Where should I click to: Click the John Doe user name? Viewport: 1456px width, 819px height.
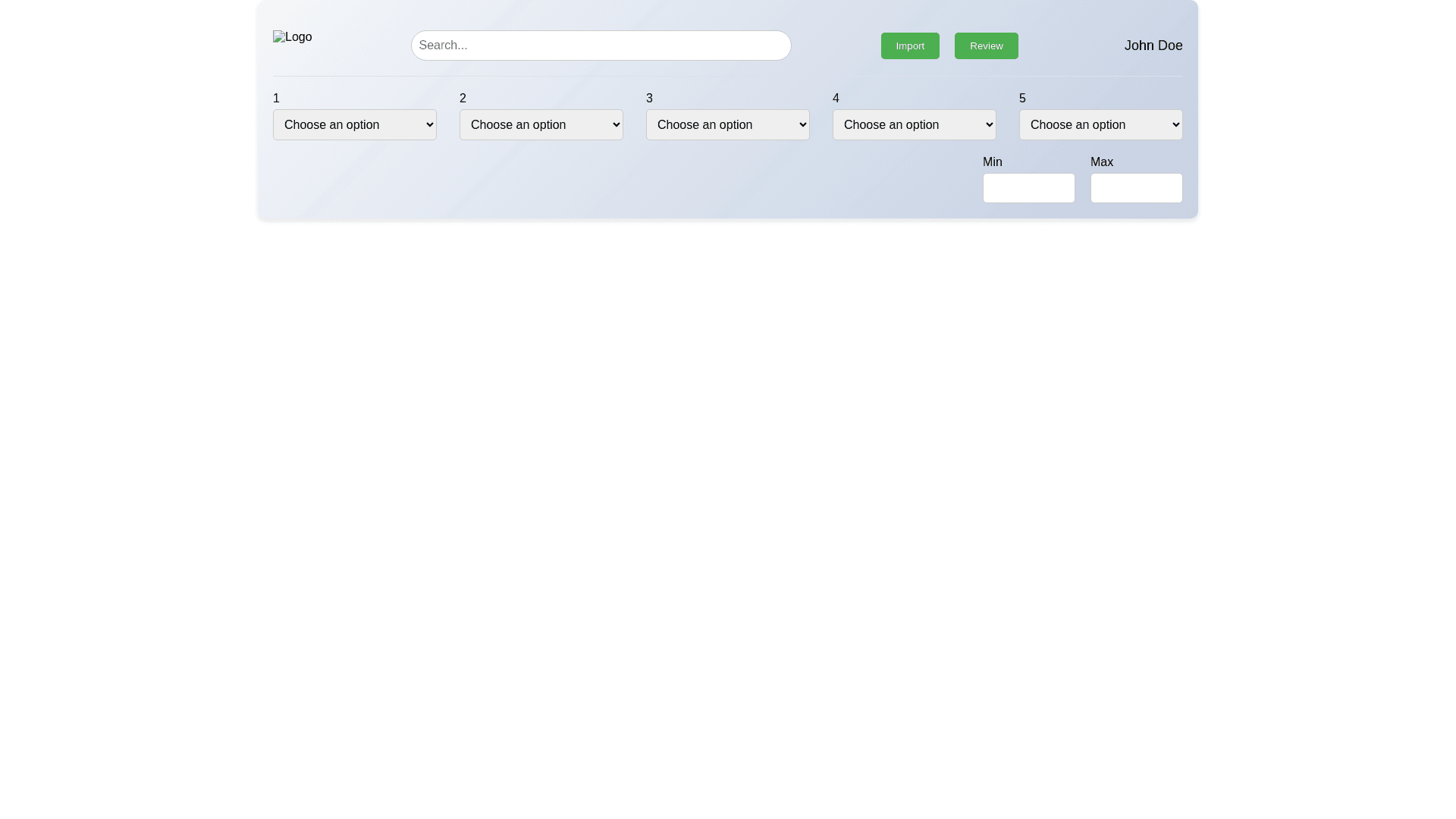click(1153, 45)
